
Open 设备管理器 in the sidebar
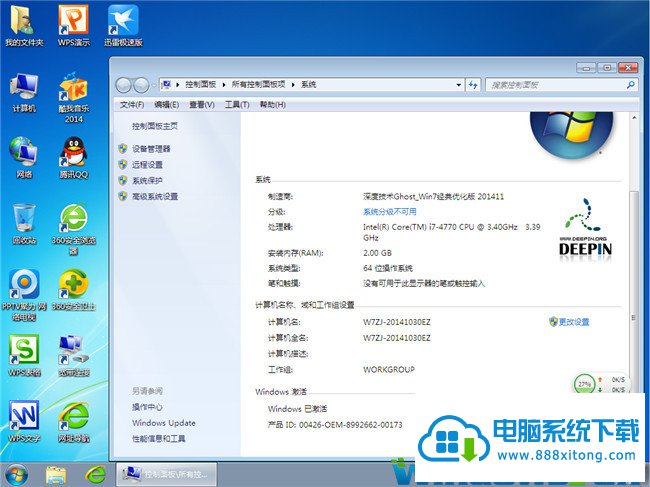(x=151, y=149)
